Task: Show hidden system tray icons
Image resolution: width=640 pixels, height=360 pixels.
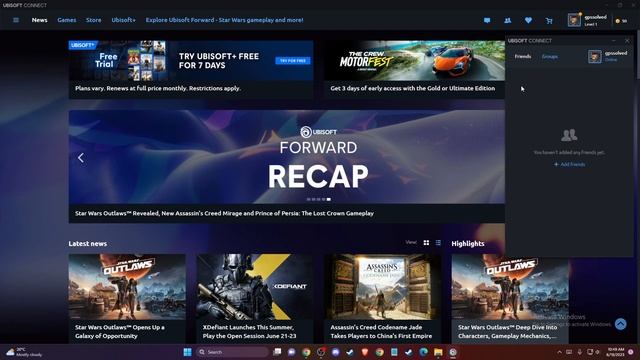Action: coord(559,352)
